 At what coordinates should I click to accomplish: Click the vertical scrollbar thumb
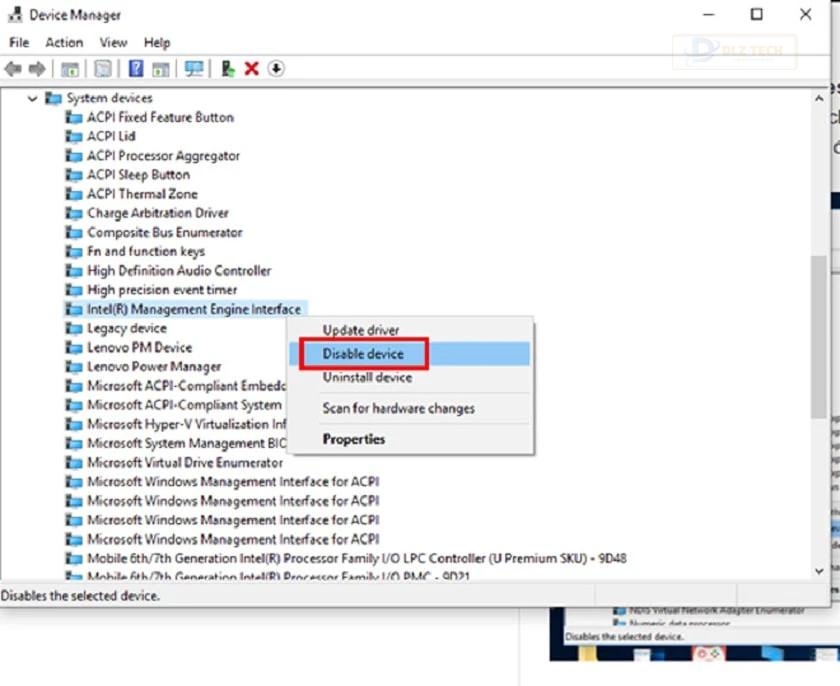(x=819, y=337)
